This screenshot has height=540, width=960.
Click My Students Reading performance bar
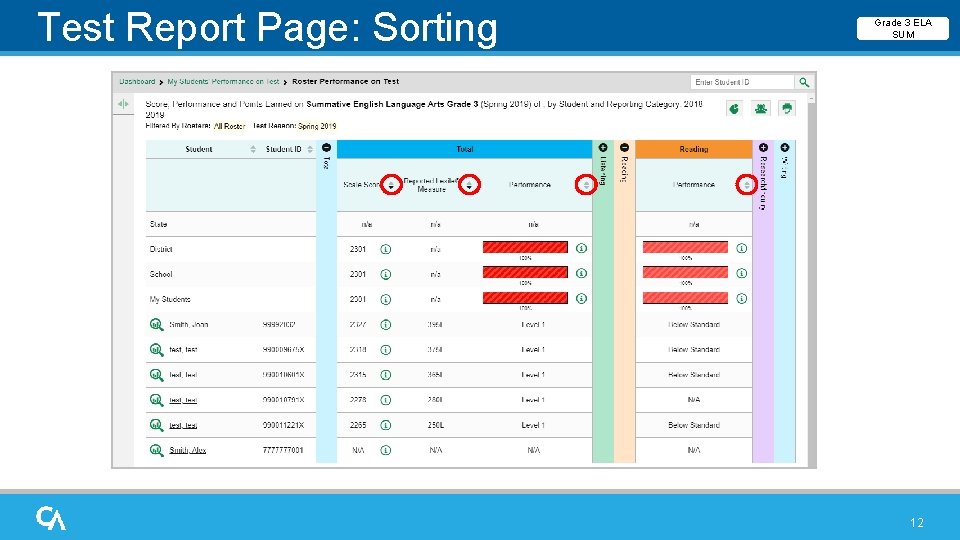pos(685,298)
